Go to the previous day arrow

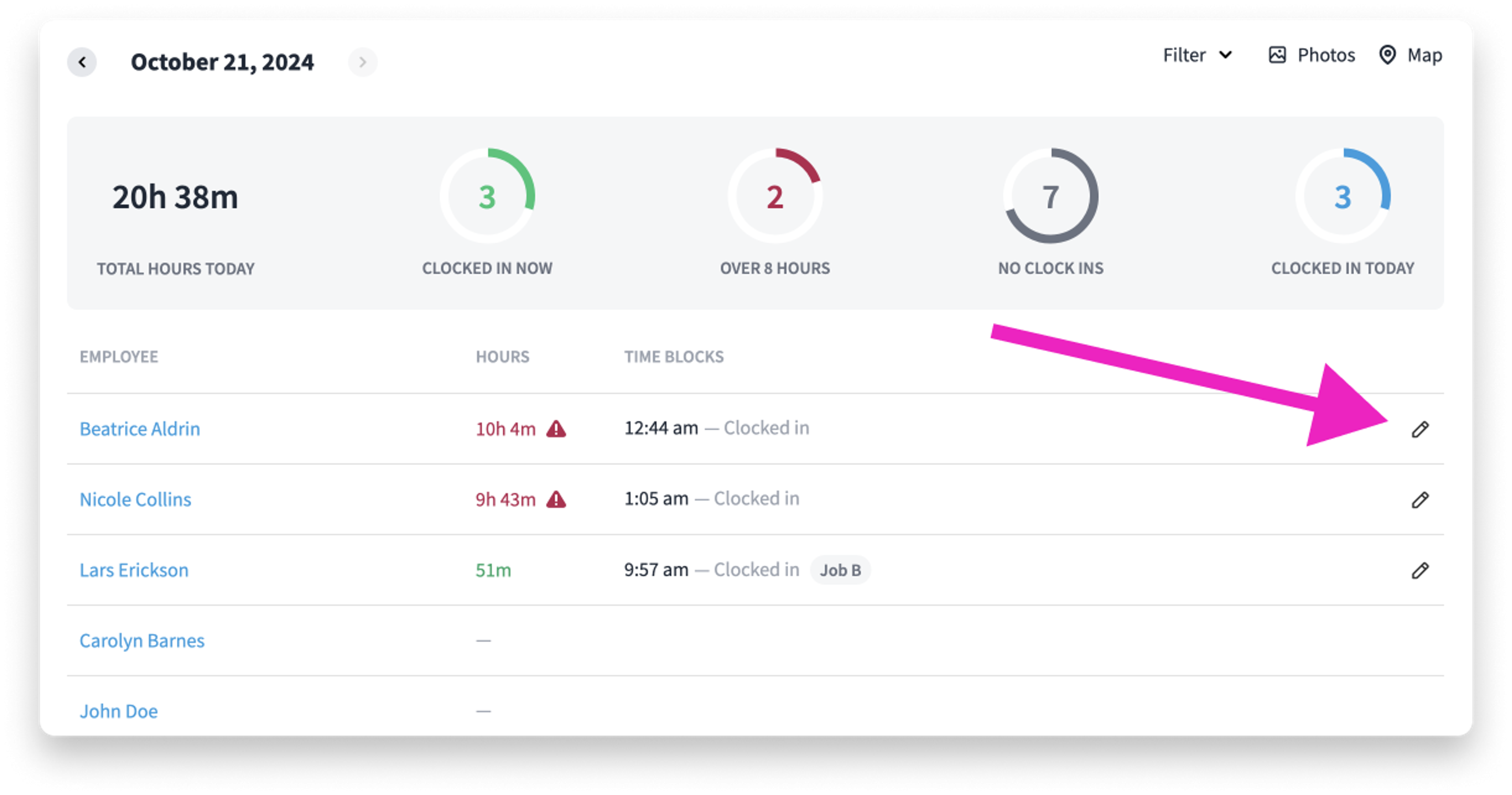pyautogui.click(x=82, y=62)
